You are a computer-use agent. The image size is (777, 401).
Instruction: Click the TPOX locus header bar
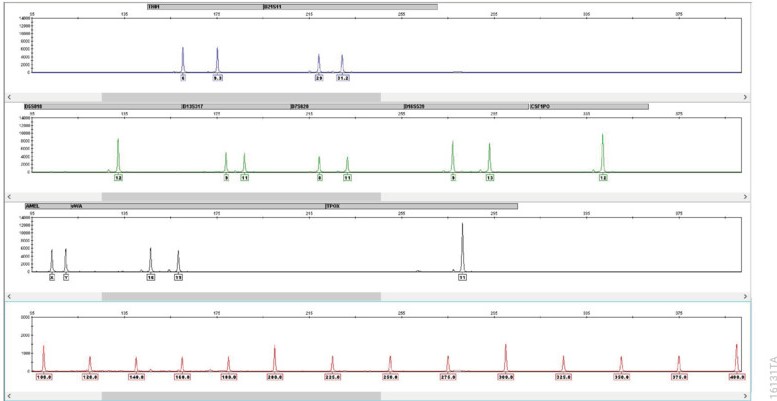[420, 206]
